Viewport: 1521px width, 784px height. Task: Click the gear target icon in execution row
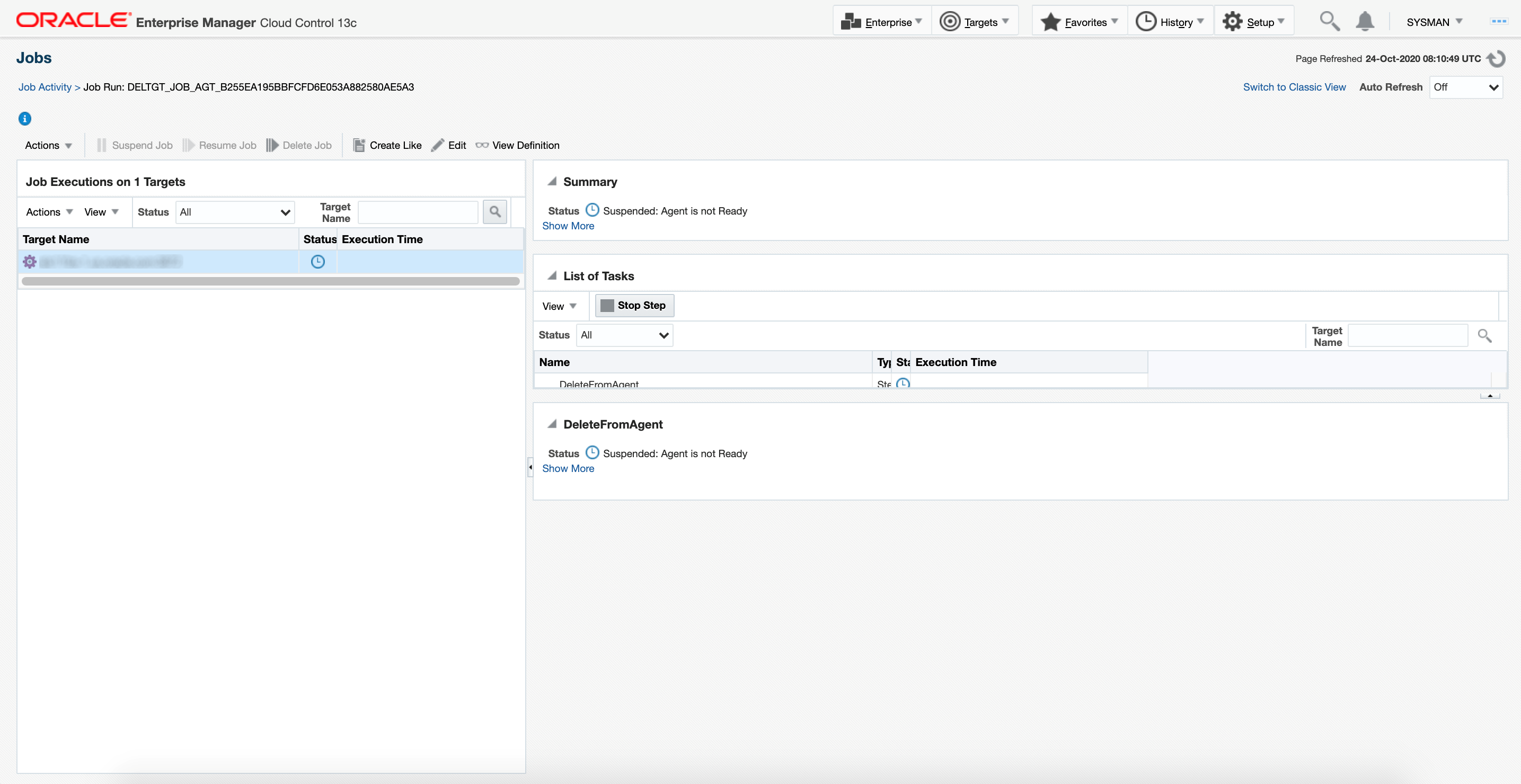tap(30, 262)
